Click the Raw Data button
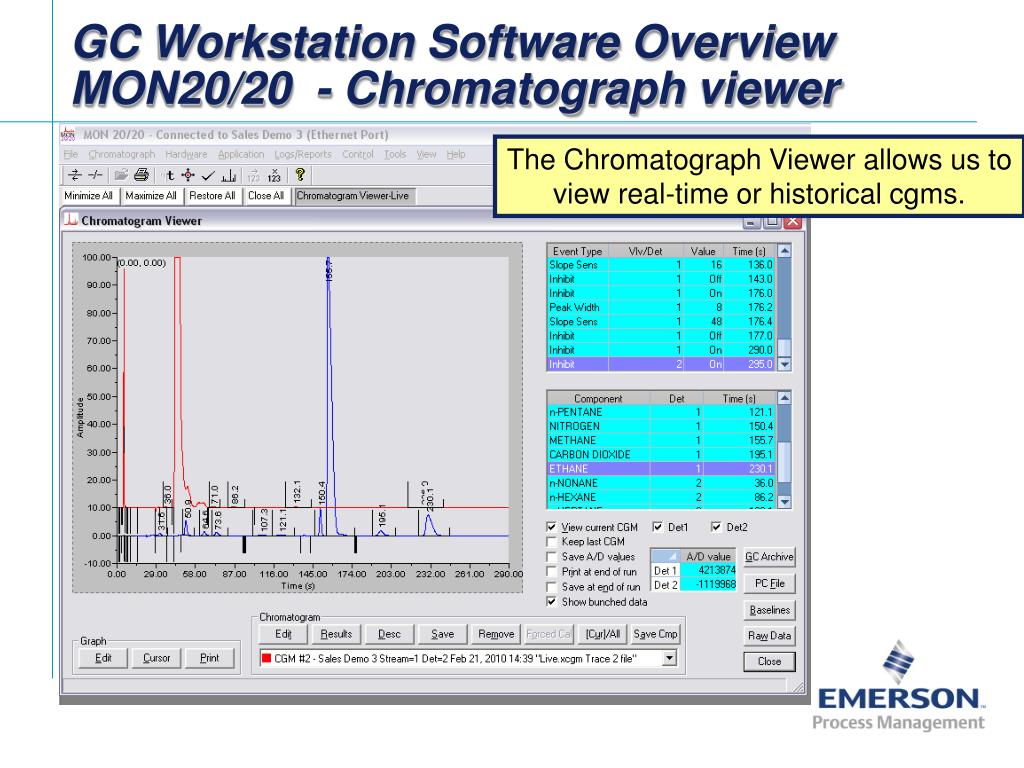 pyautogui.click(x=769, y=635)
